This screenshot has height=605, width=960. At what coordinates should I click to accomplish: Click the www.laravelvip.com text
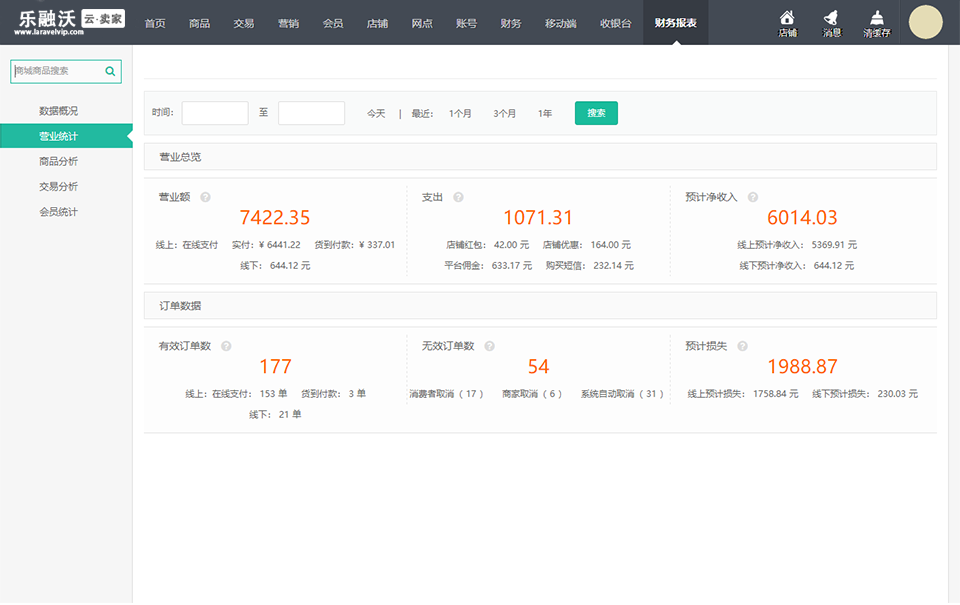(x=49, y=32)
